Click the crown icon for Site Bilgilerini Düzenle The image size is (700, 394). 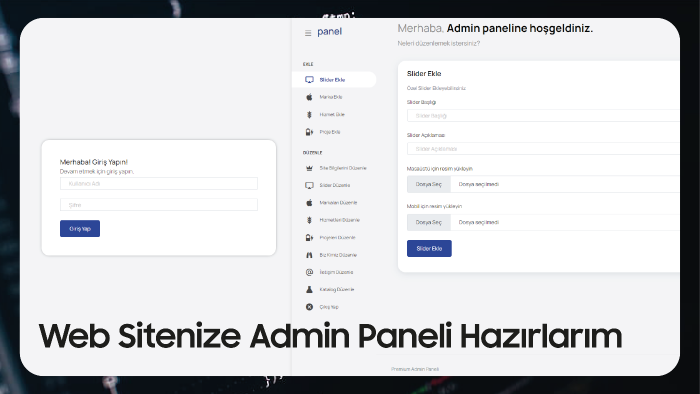pos(309,168)
